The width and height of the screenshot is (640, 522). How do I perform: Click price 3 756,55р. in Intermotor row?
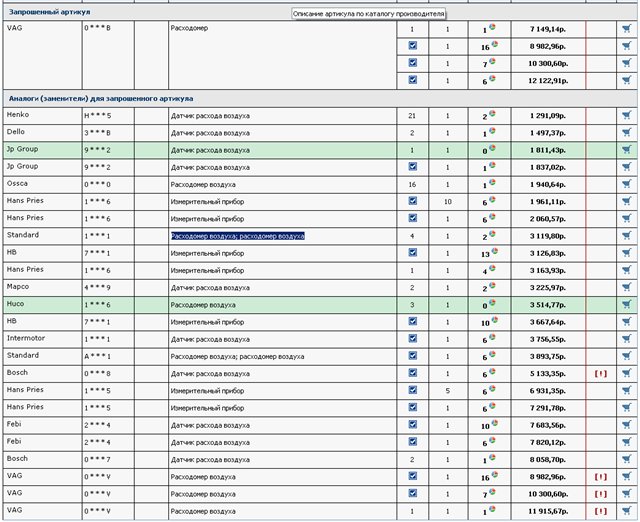pyautogui.click(x=547, y=340)
